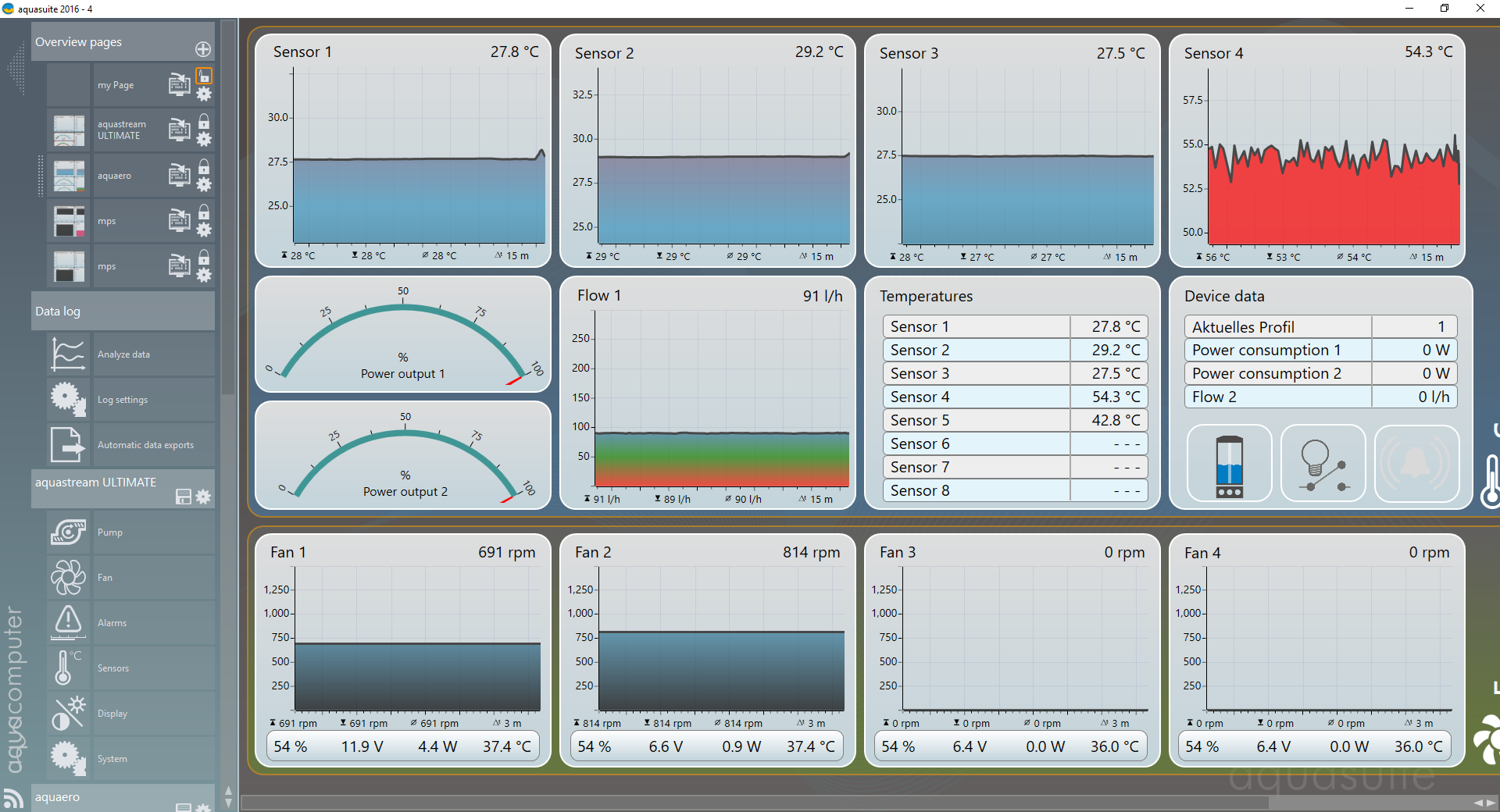Toggle the lock on my Page
Viewport: 1500px width, 812px height.
tap(204, 76)
